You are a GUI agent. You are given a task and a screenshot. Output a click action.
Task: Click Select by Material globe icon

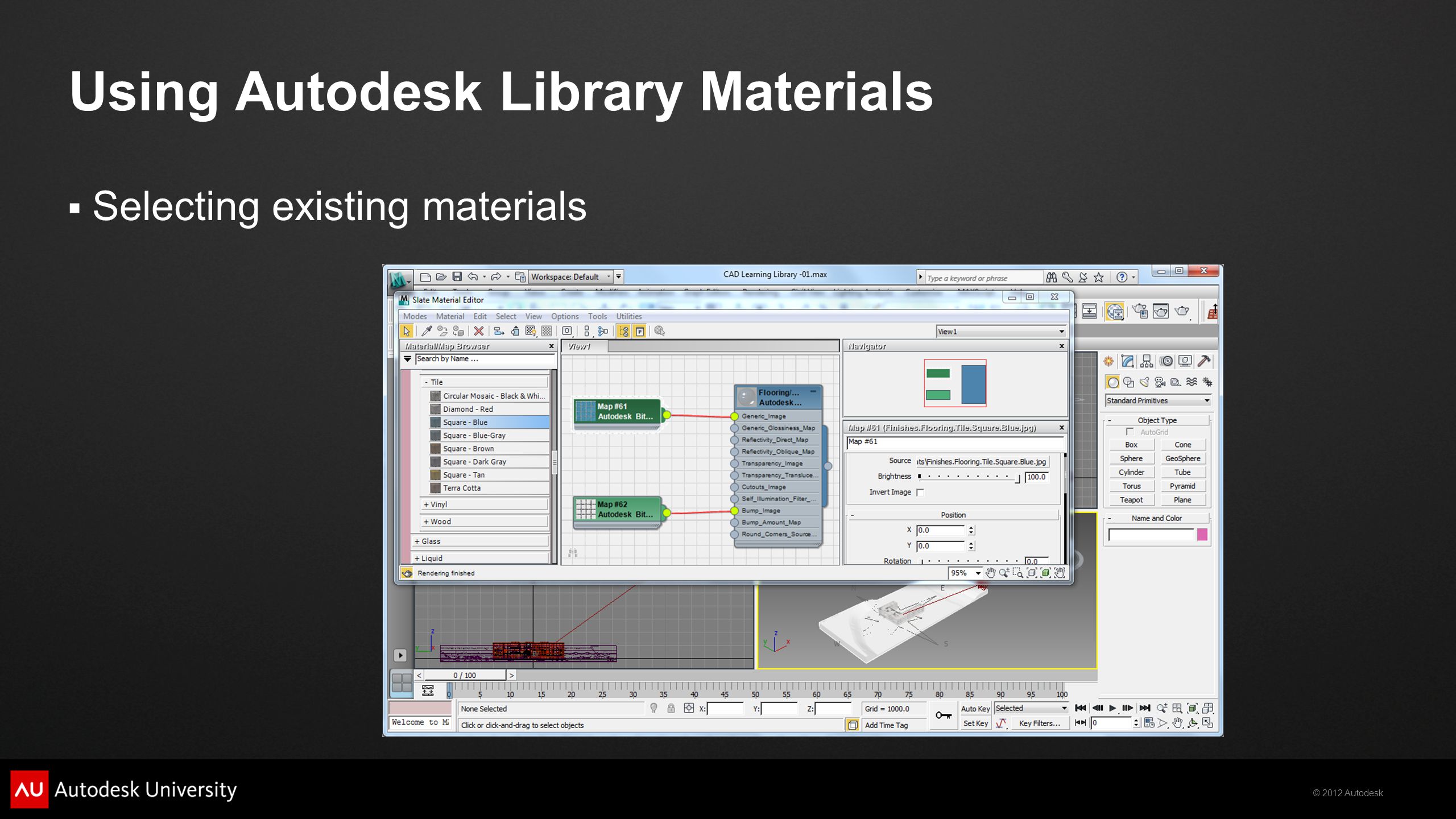click(x=659, y=331)
